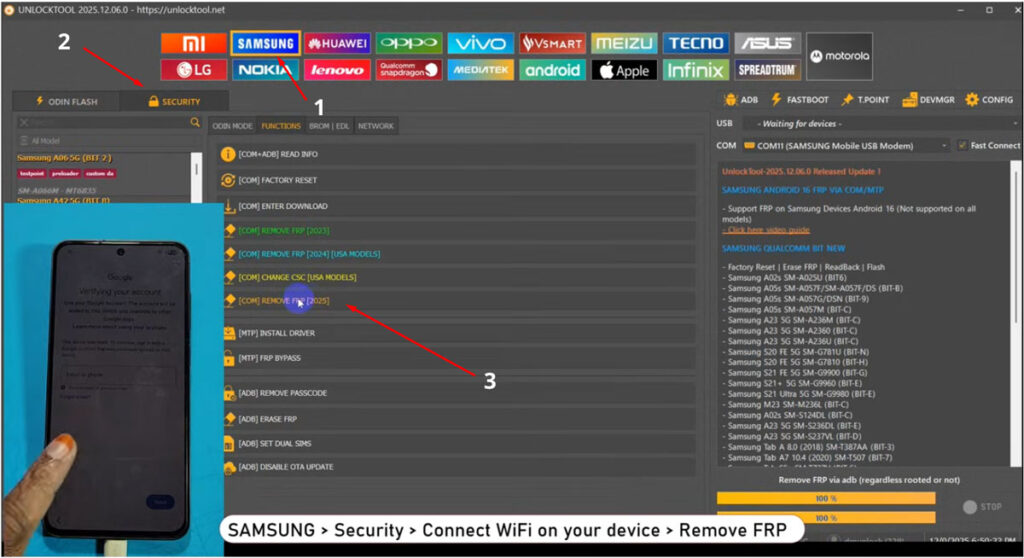Open the Motorola brand section
The width and height of the screenshot is (1024, 558).
(x=839, y=56)
